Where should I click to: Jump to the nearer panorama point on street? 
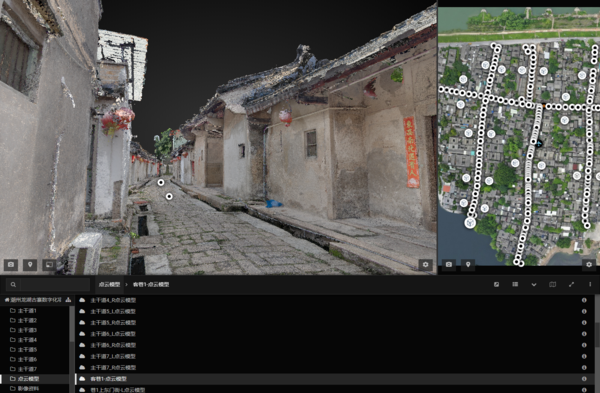coord(169,196)
